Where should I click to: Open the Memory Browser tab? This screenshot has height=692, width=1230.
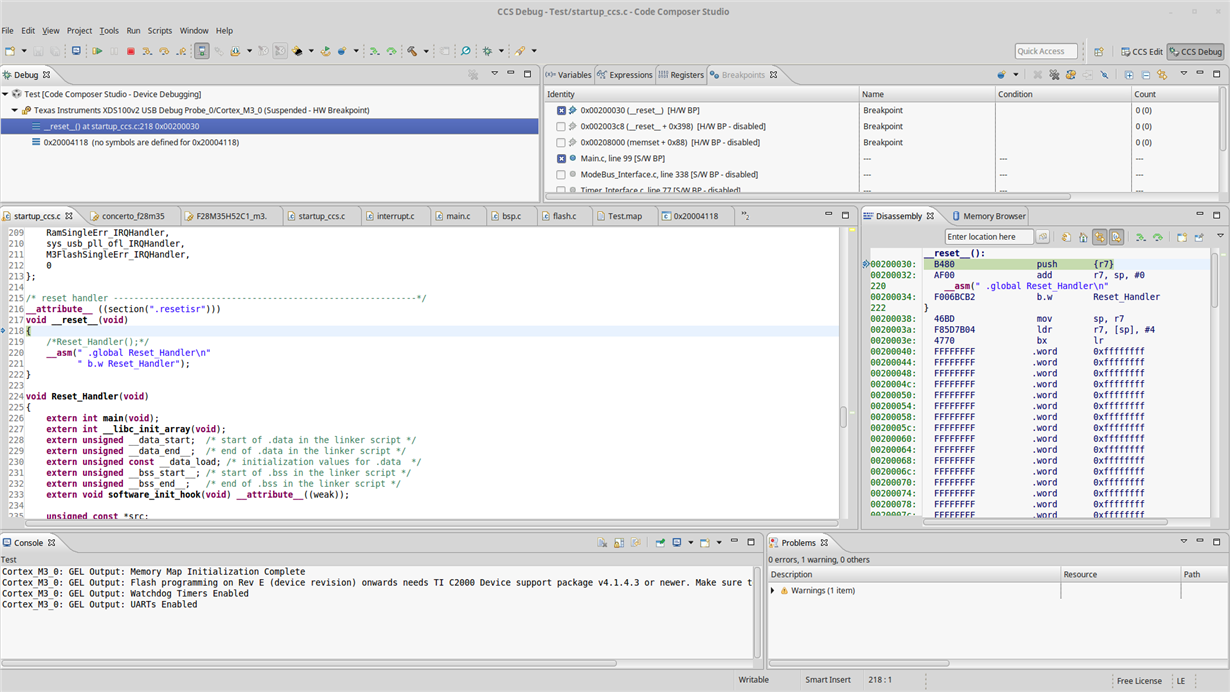[x=988, y=216]
